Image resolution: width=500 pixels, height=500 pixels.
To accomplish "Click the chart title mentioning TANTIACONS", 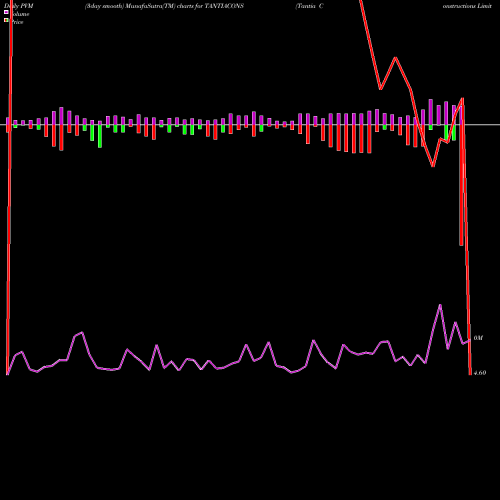I will [x=164, y=6].
